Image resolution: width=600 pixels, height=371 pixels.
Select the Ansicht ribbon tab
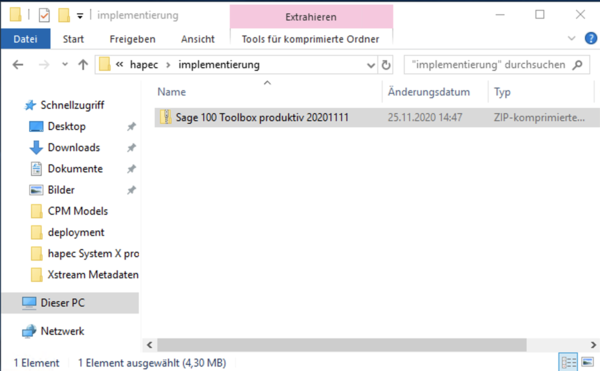[x=197, y=39]
